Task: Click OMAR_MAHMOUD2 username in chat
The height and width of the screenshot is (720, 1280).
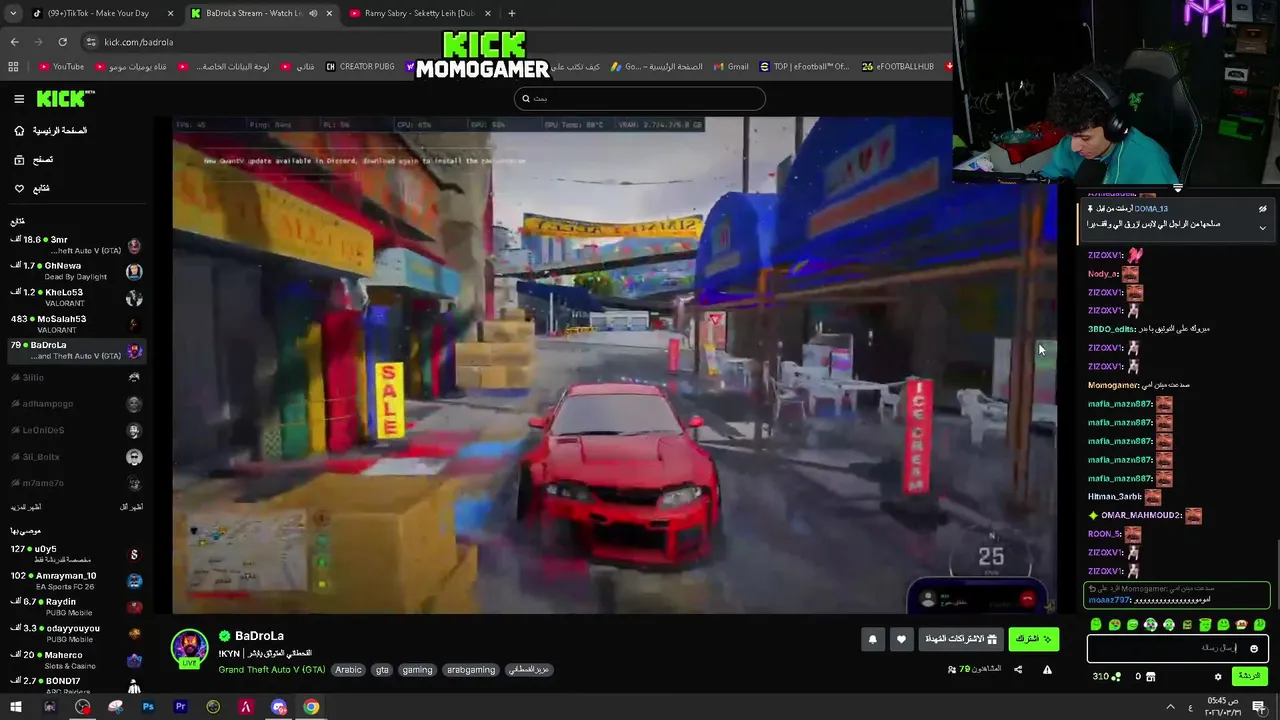Action: point(1141,516)
